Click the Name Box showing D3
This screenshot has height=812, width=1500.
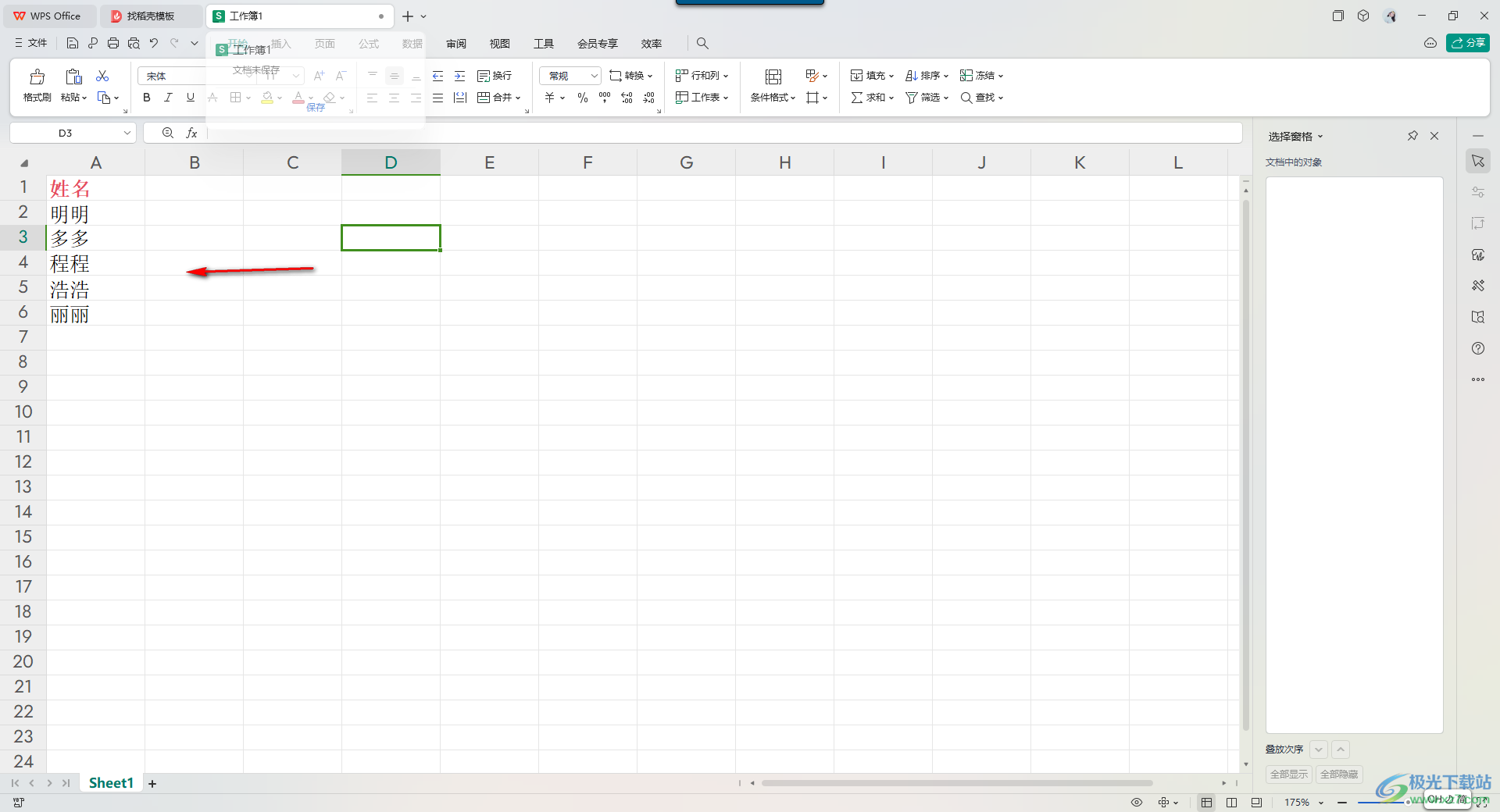click(73, 133)
